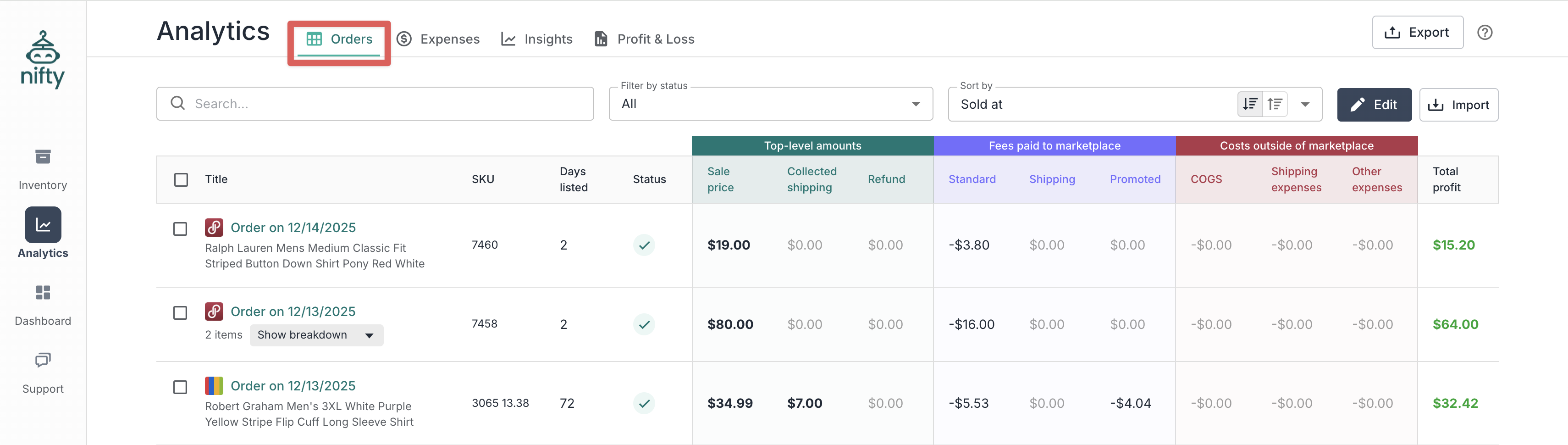Switch to the Expenses tab
1568x445 pixels.
(438, 39)
